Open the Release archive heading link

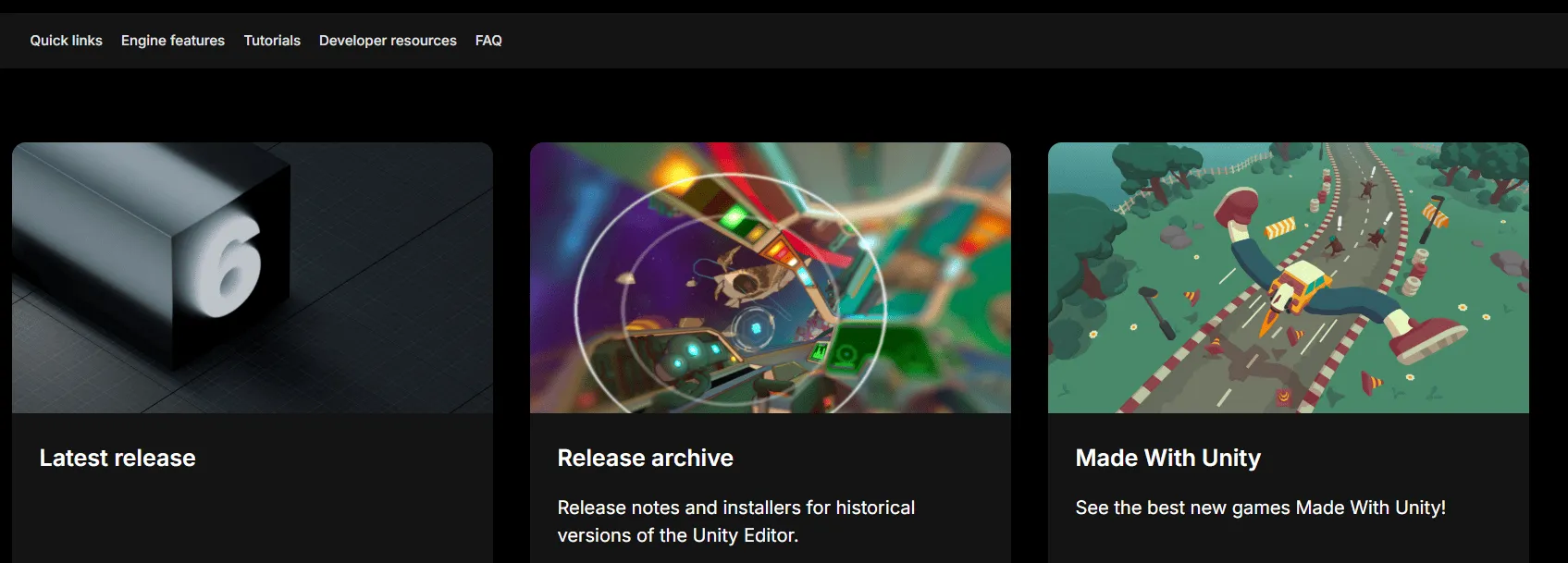646,458
